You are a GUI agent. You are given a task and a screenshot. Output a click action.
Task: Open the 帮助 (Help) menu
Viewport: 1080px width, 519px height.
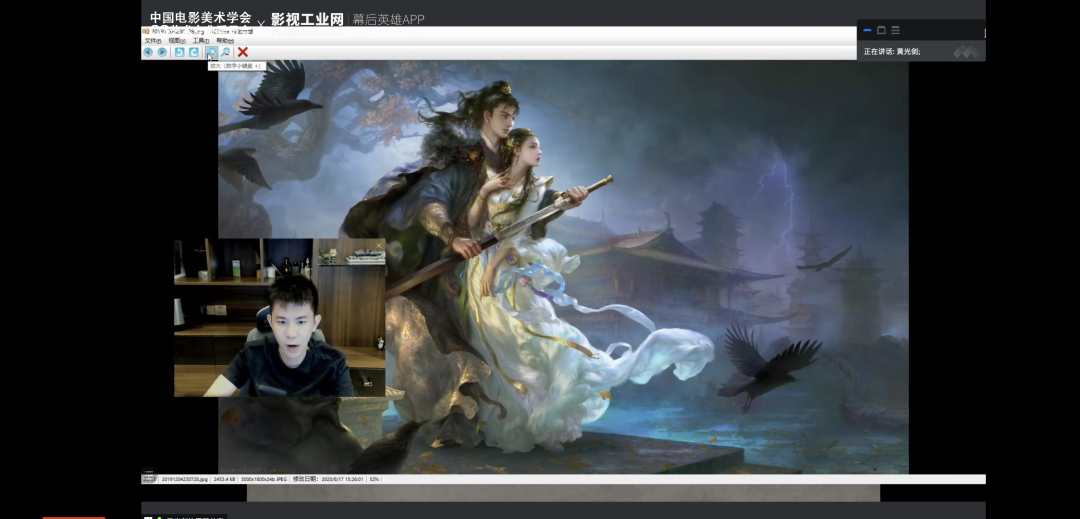tap(225, 41)
